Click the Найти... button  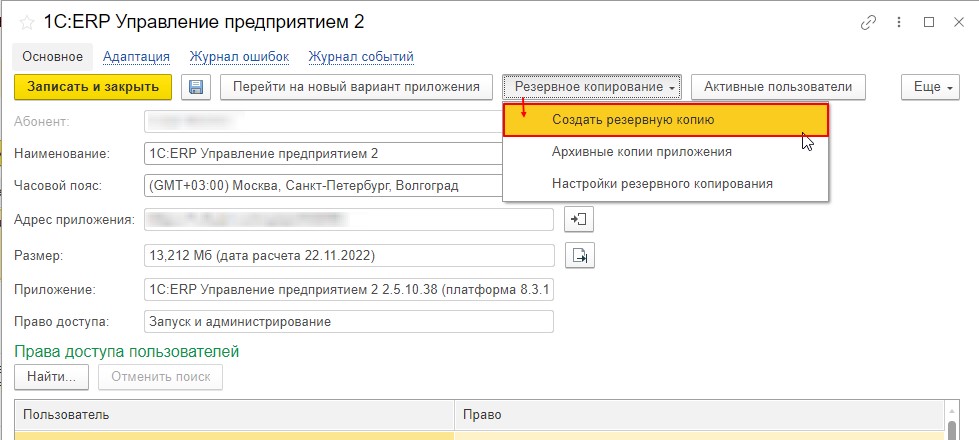pyautogui.click(x=52, y=377)
